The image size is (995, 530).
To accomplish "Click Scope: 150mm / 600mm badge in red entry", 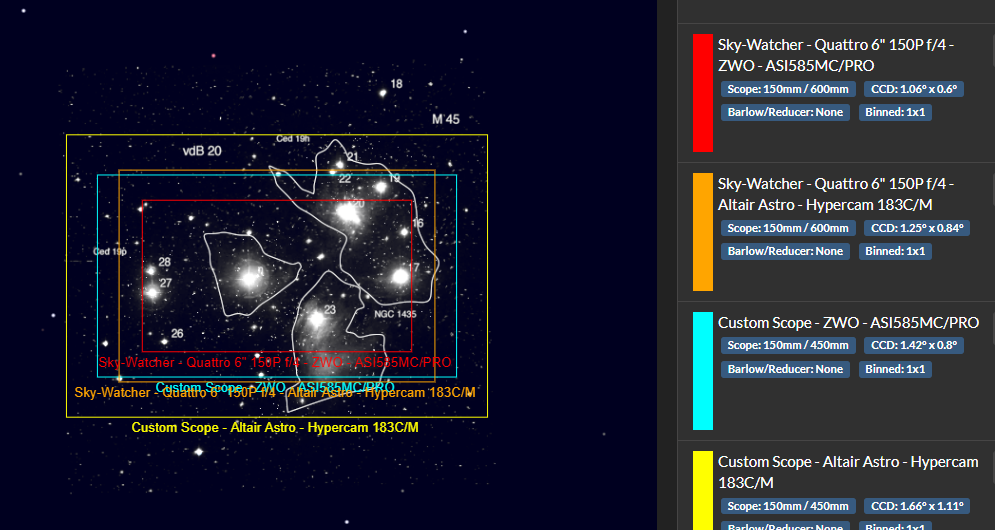I will pyautogui.click(x=788, y=89).
